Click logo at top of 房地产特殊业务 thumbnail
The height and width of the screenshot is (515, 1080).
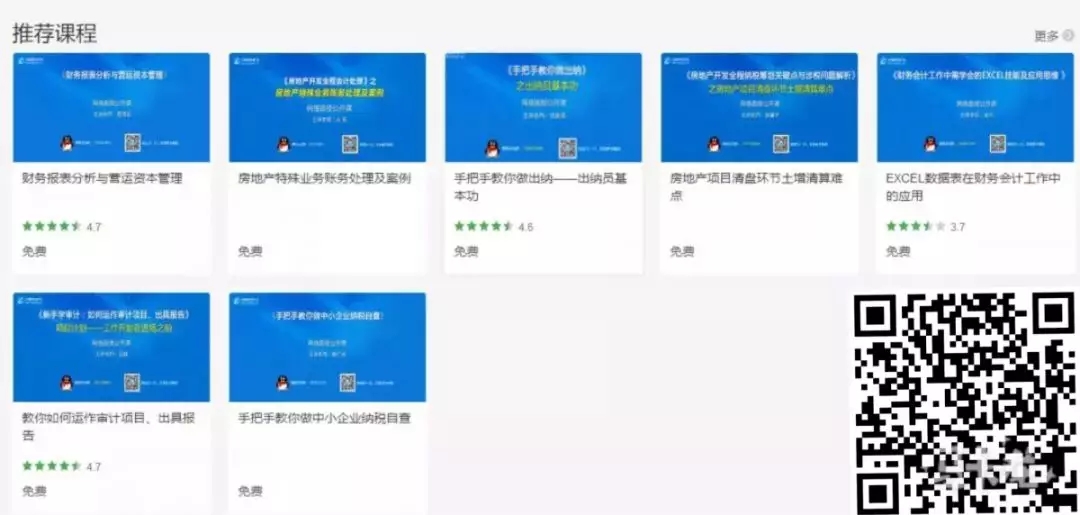pyautogui.click(x=249, y=61)
